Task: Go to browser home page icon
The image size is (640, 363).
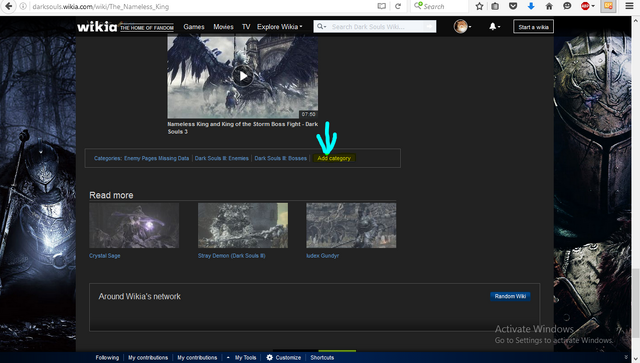Action: coord(549,6)
